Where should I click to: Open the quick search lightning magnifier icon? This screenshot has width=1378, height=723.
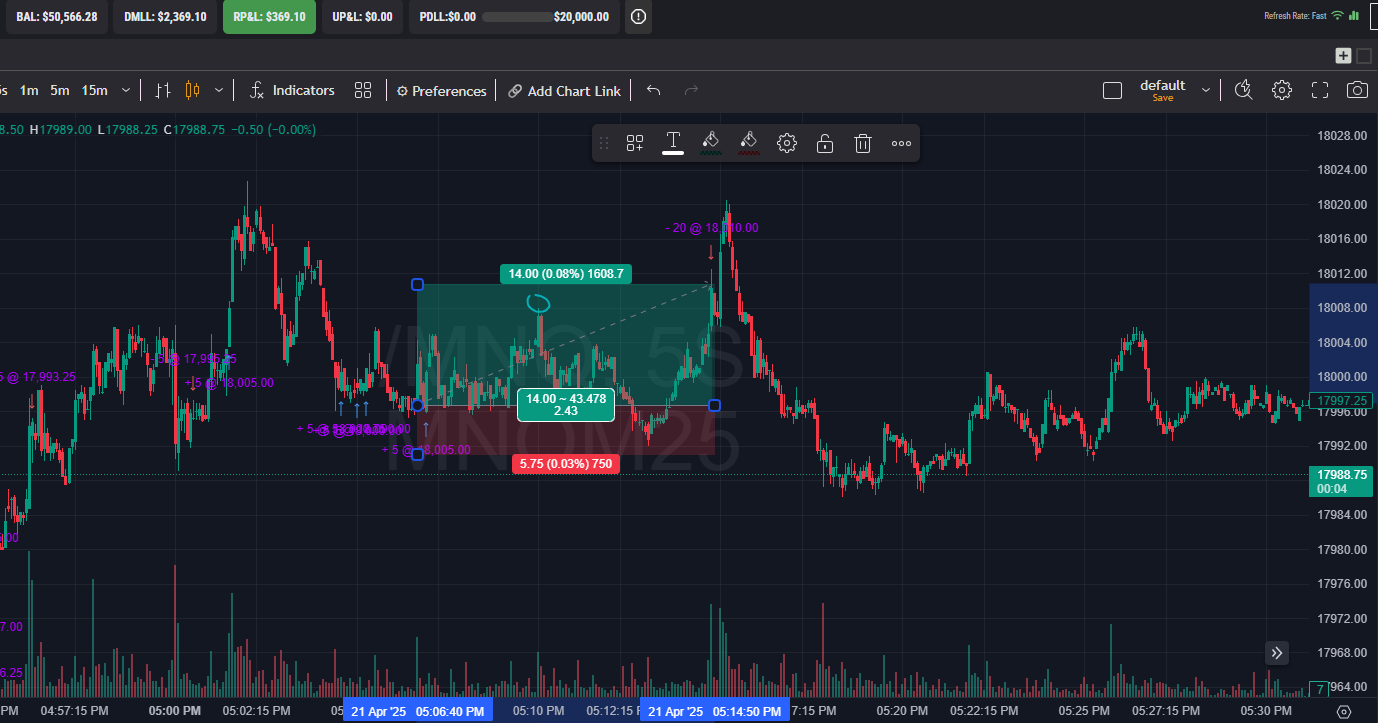(1243, 90)
